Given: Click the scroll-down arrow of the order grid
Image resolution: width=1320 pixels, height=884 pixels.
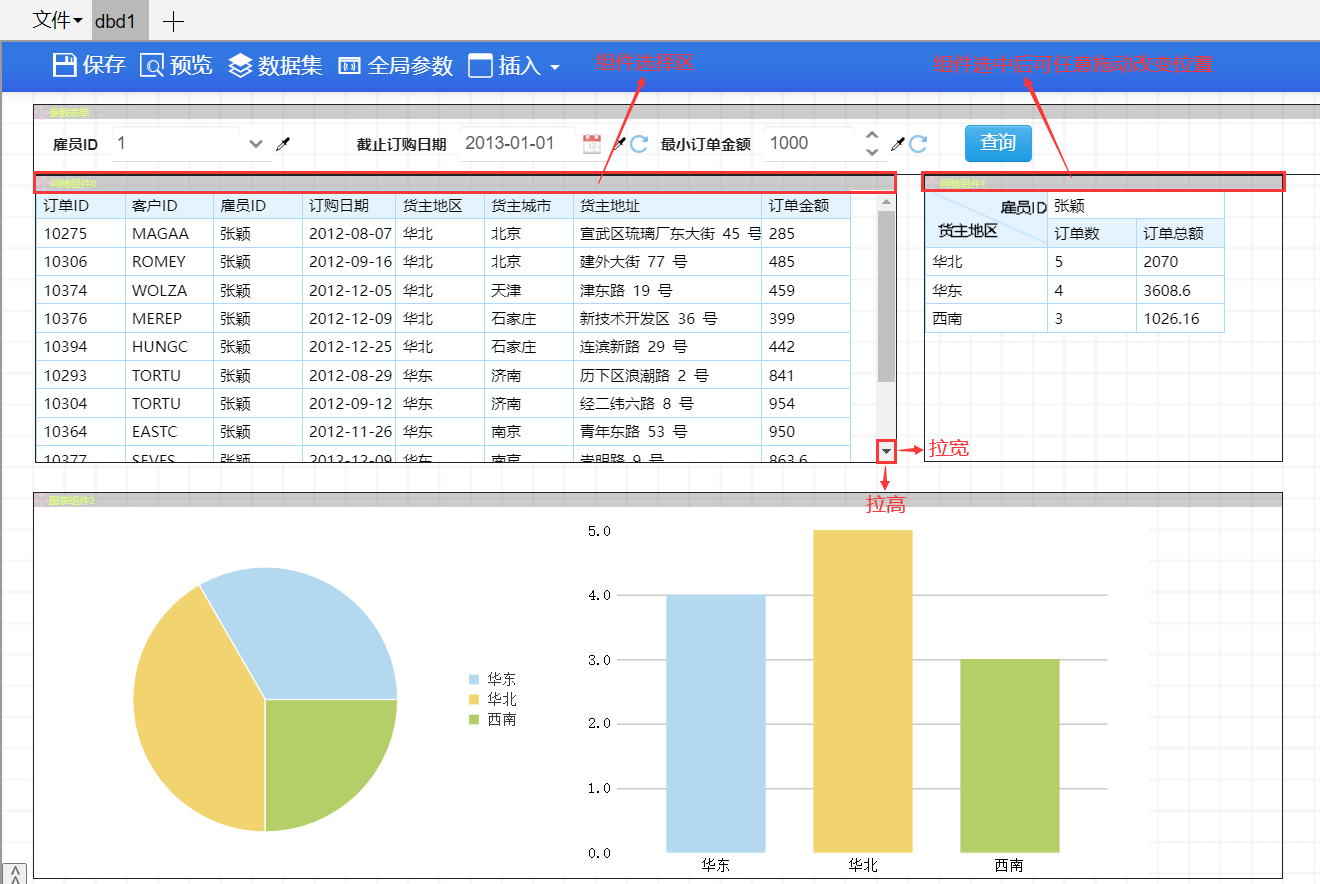Looking at the screenshot, I should tap(886, 452).
